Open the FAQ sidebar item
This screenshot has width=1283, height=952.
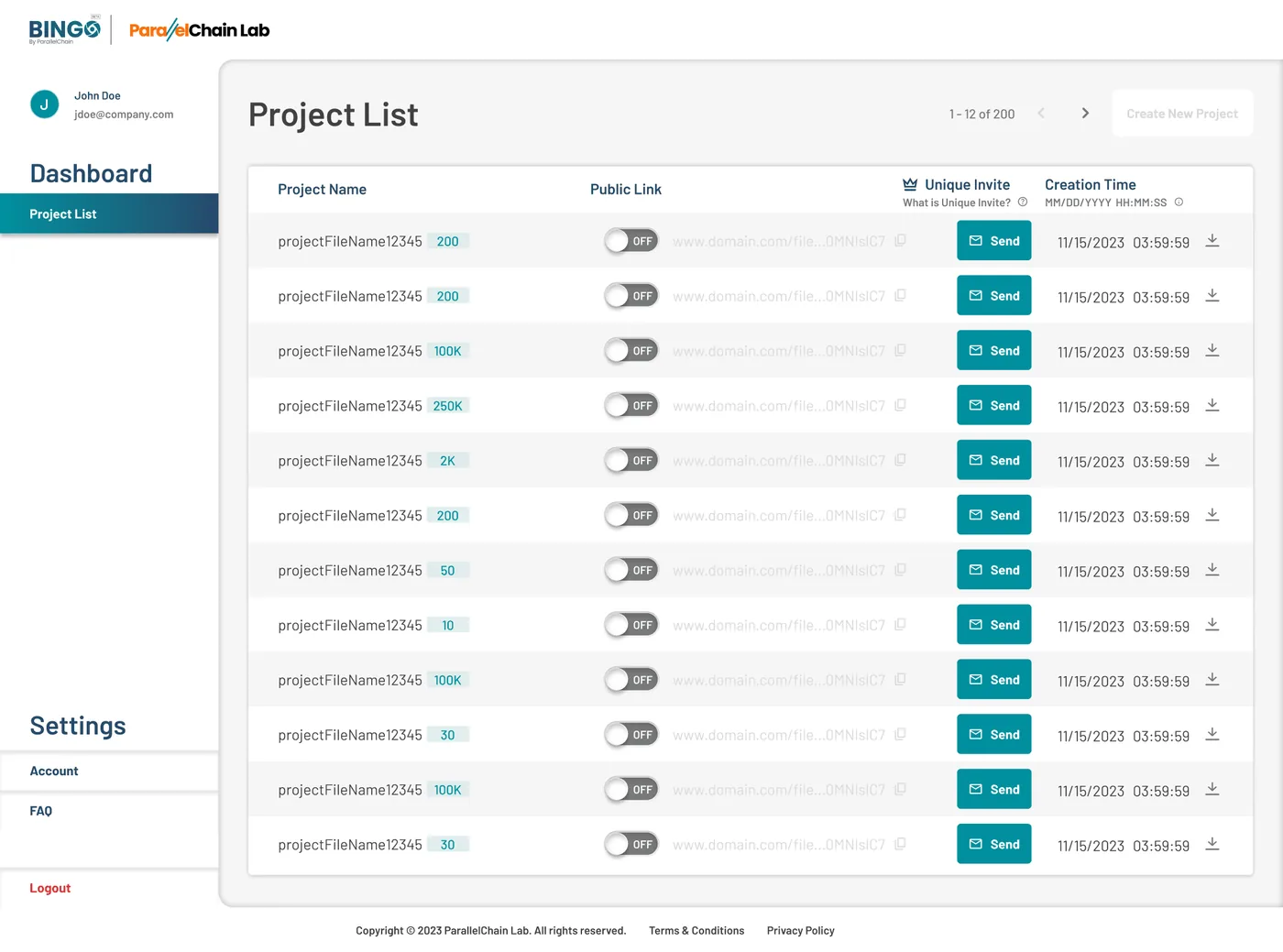pos(109,811)
